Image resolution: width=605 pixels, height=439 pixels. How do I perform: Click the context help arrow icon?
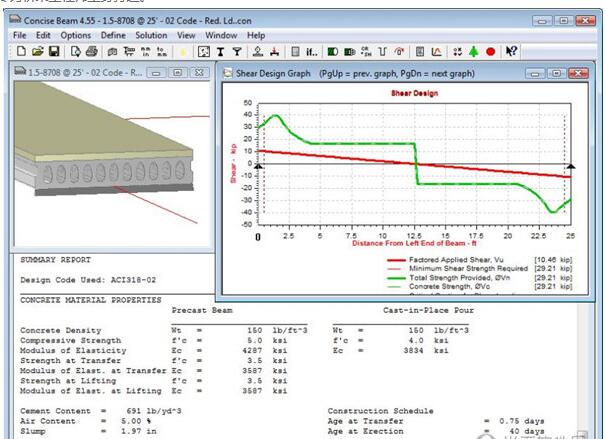[x=512, y=50]
